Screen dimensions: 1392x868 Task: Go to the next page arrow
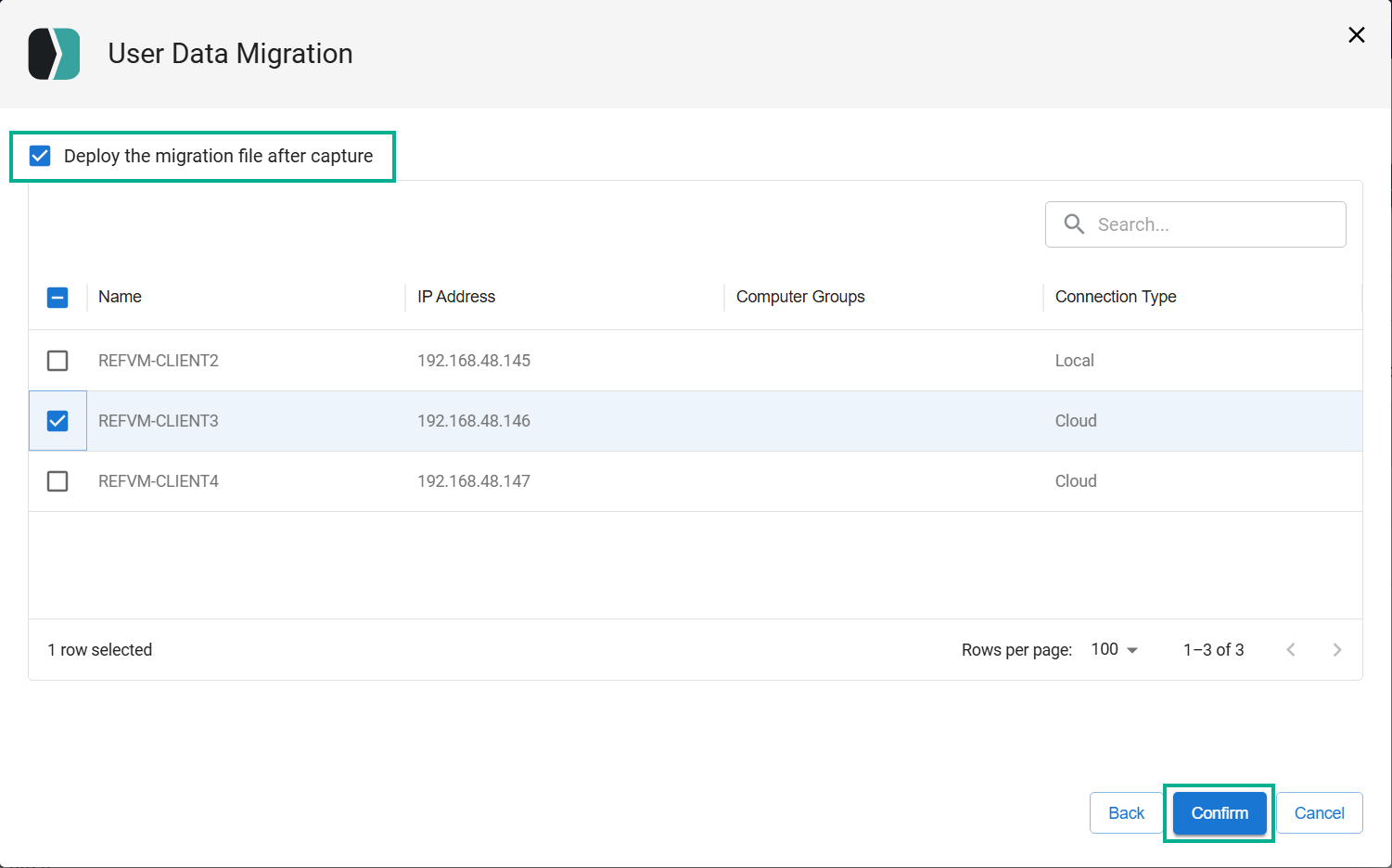click(1336, 650)
